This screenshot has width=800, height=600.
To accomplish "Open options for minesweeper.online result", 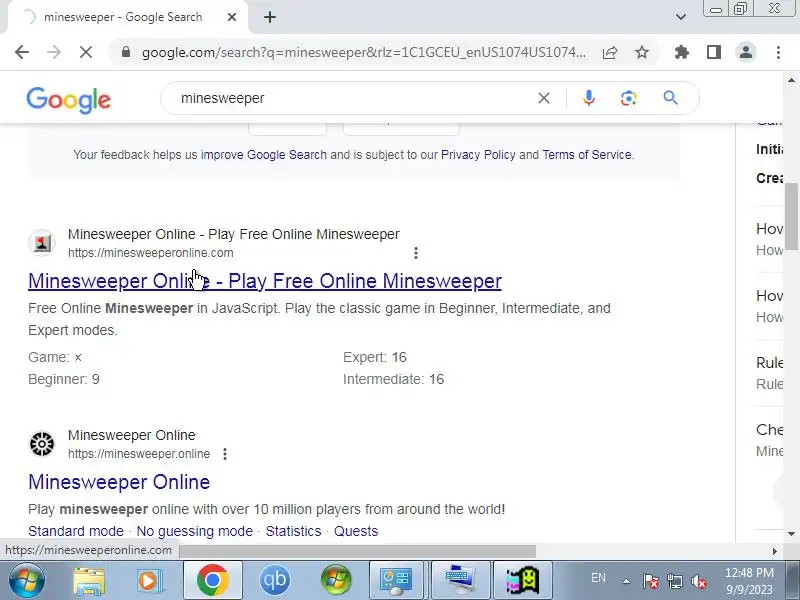I will (225, 454).
